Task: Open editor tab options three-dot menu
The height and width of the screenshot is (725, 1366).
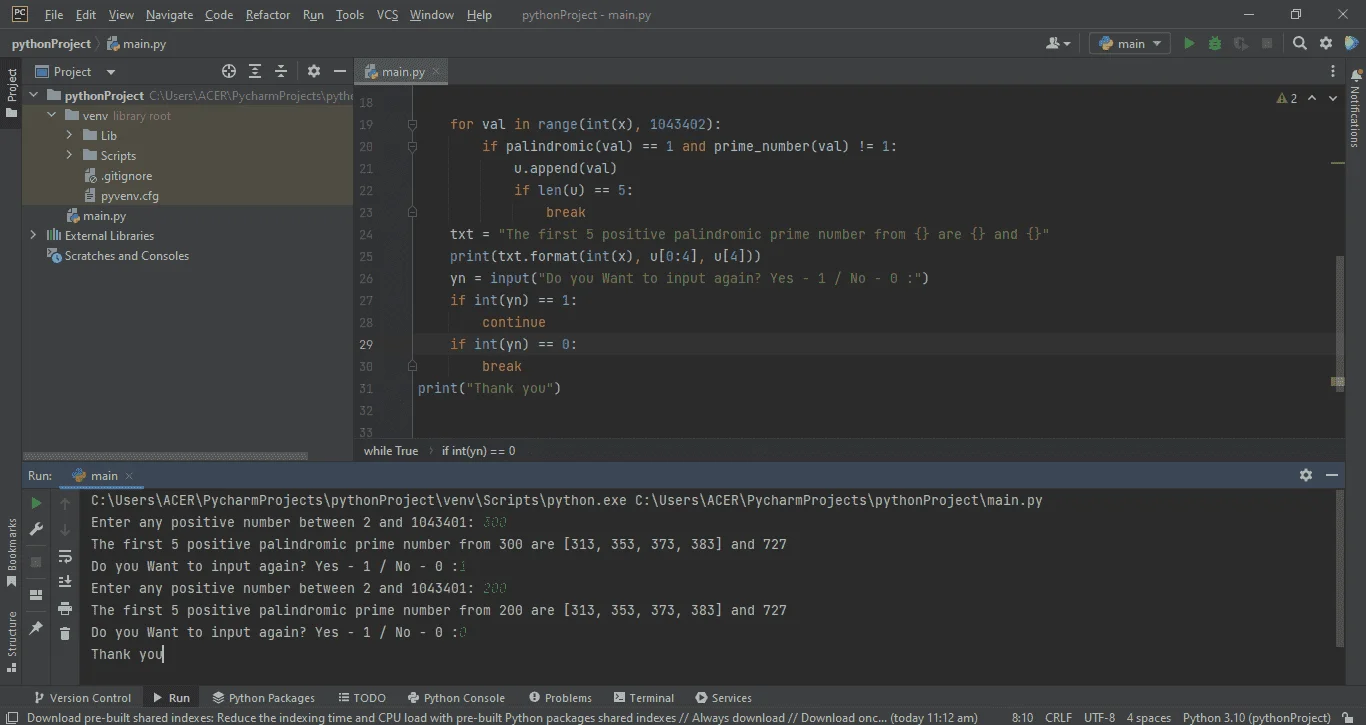Action: click(1333, 71)
